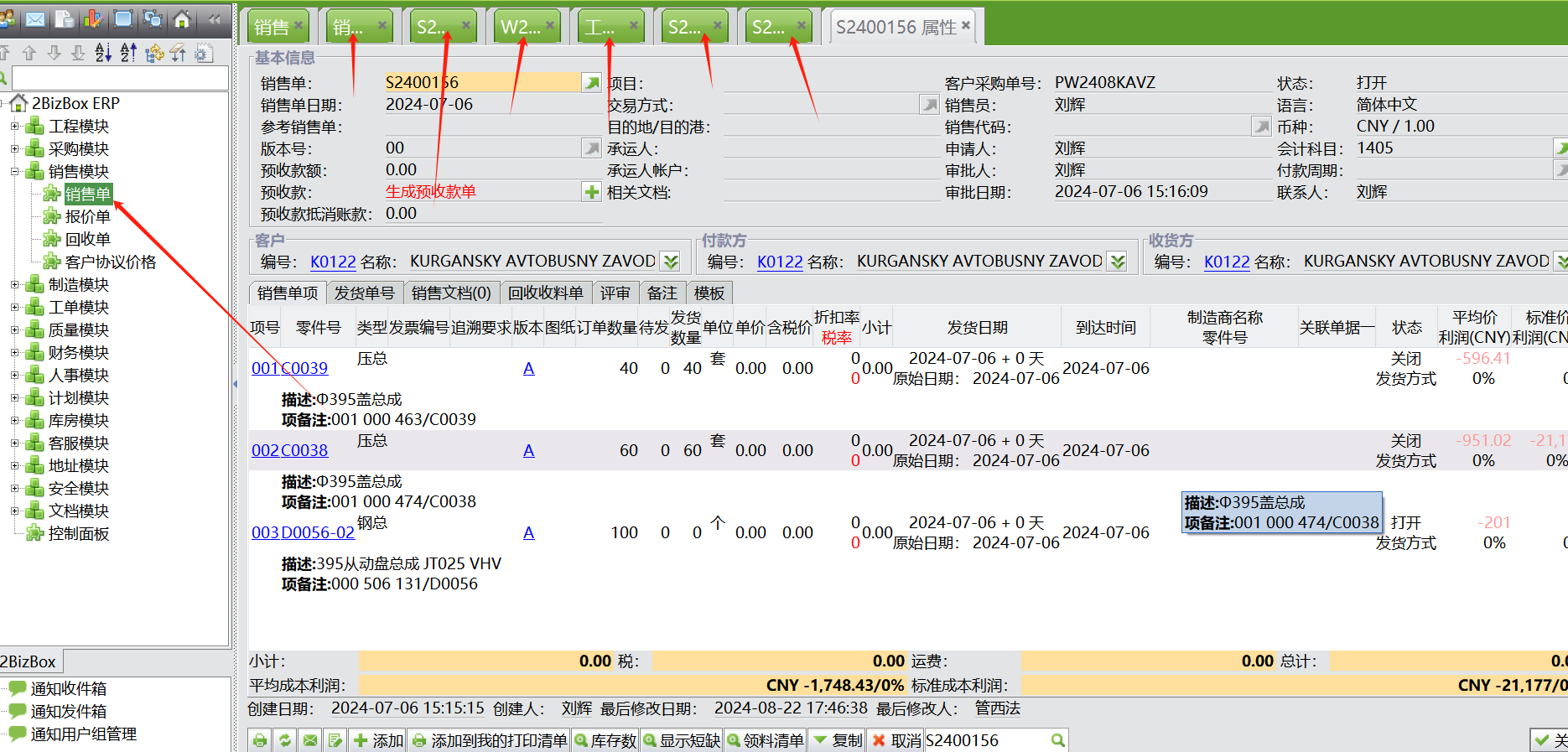1568x752 pixels.
Task: Select 报价单 in the sales module tree
Action: point(87,216)
